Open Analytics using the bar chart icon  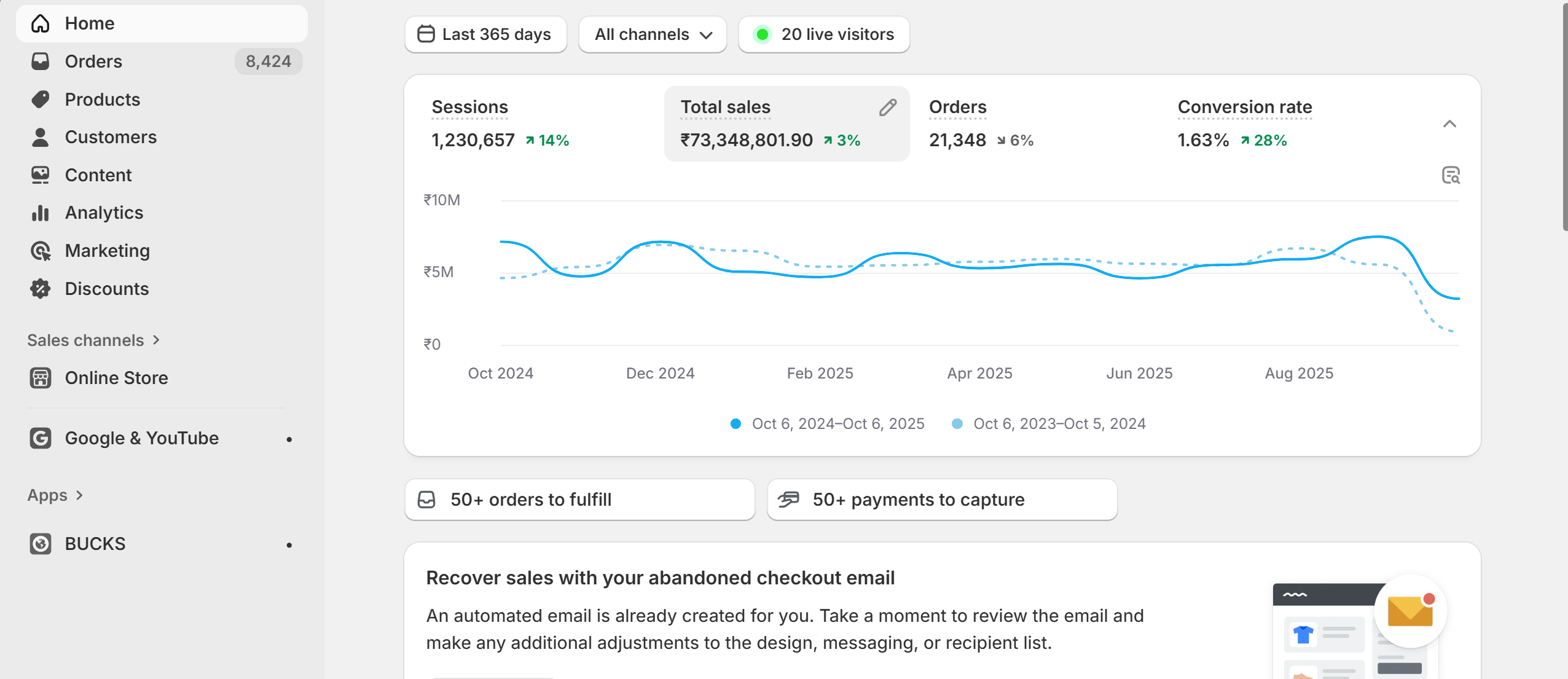[x=41, y=213]
